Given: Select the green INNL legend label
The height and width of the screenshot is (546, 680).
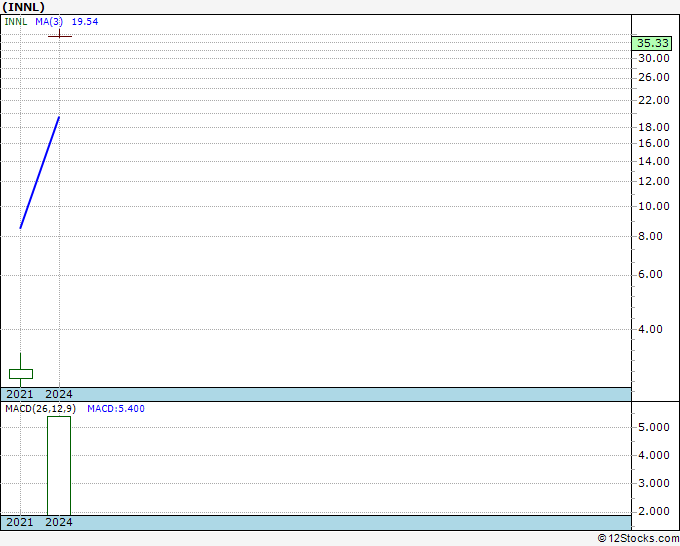Looking at the screenshot, I should 15,21.
